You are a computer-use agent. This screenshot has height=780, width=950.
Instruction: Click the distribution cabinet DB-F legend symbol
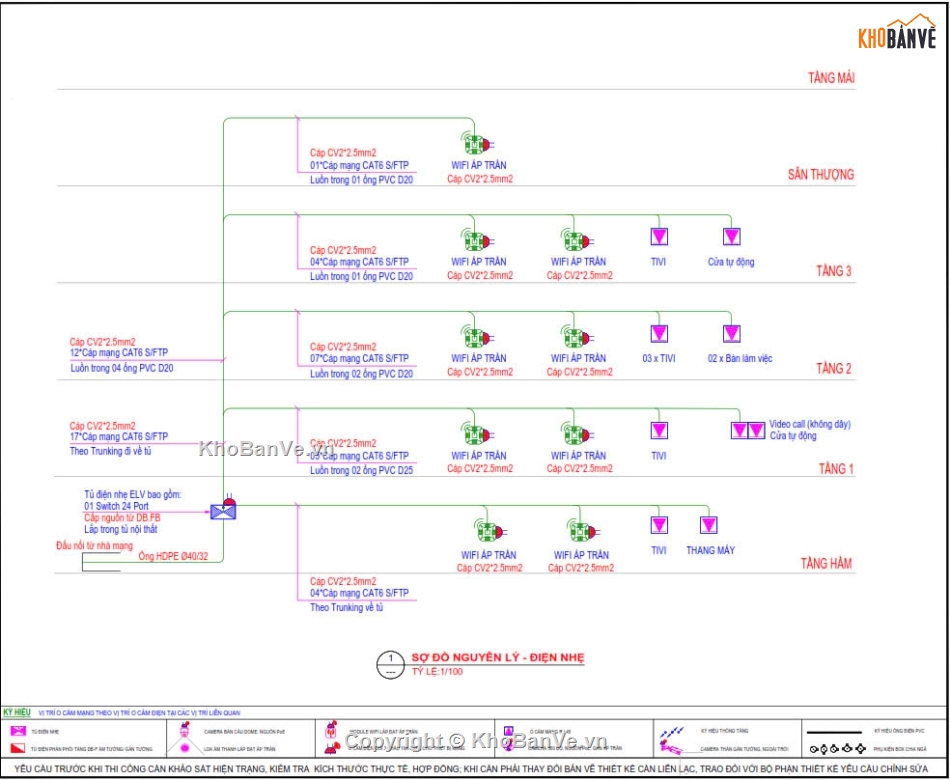pyautogui.click(x=16, y=748)
